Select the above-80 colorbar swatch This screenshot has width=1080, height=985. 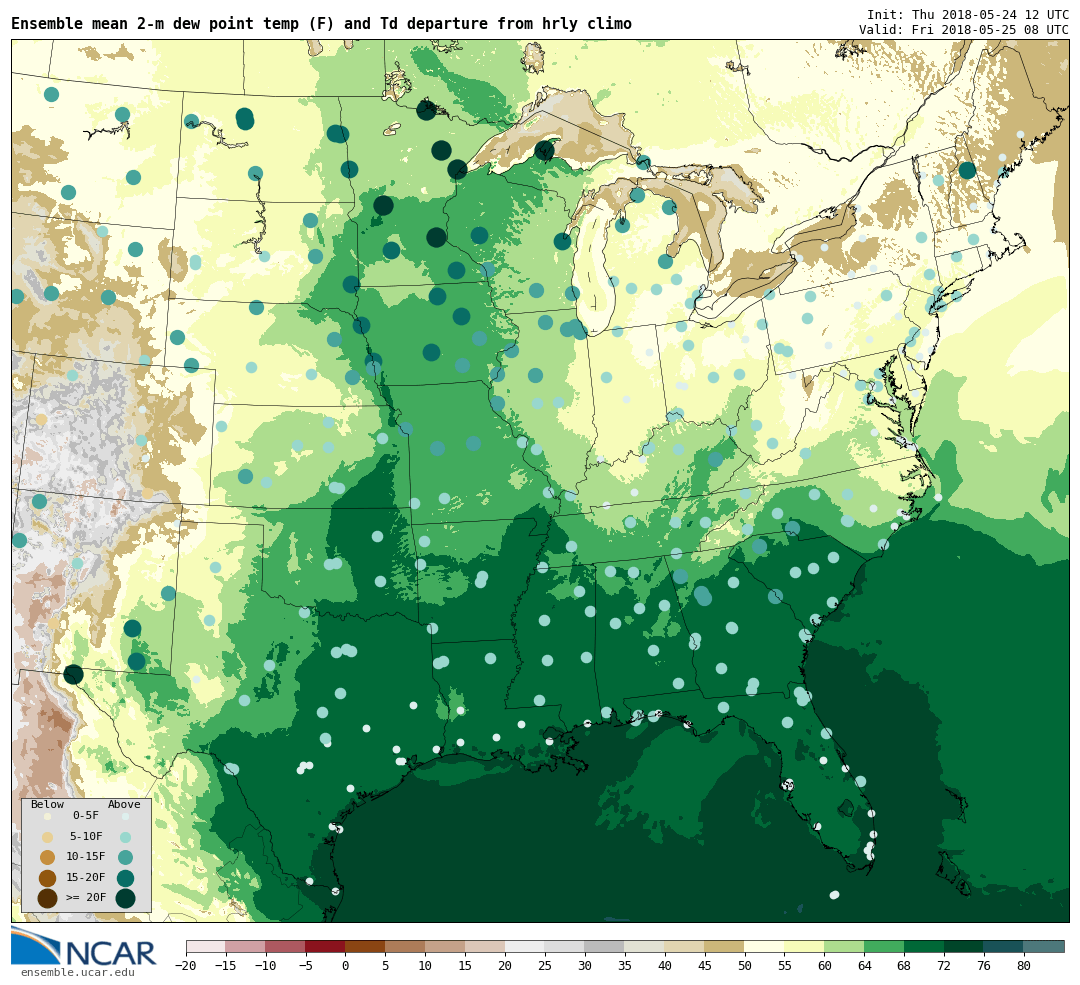[1044, 946]
